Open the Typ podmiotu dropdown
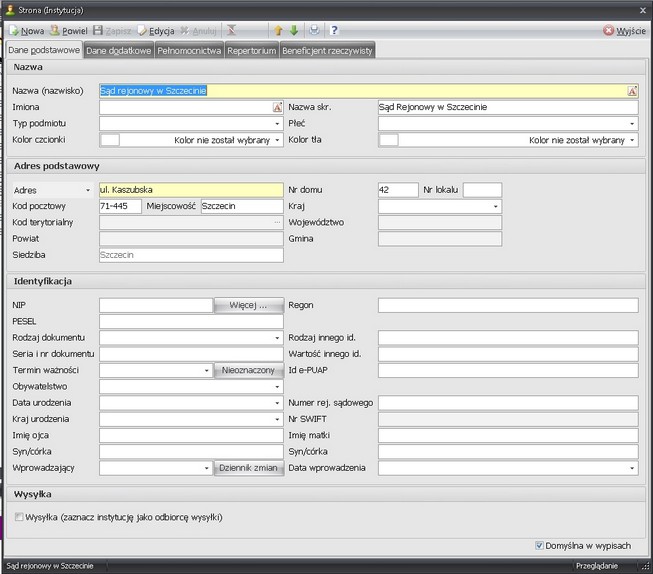This screenshot has width=653, height=574. (278, 124)
